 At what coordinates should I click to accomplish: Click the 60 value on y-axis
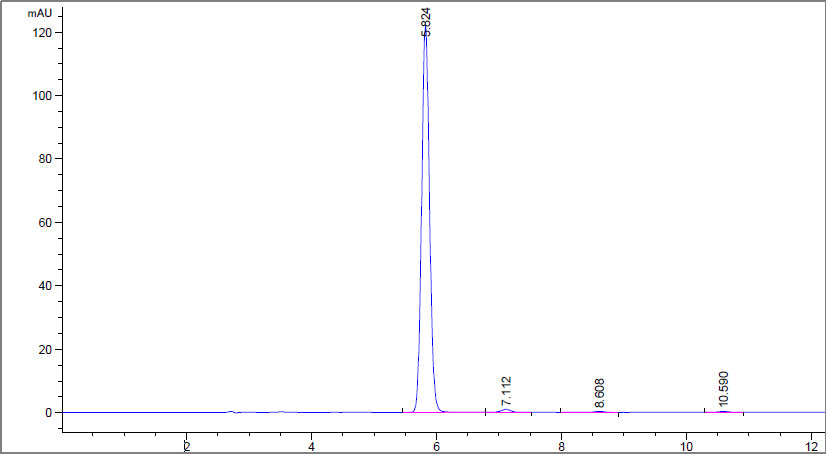tap(44, 222)
